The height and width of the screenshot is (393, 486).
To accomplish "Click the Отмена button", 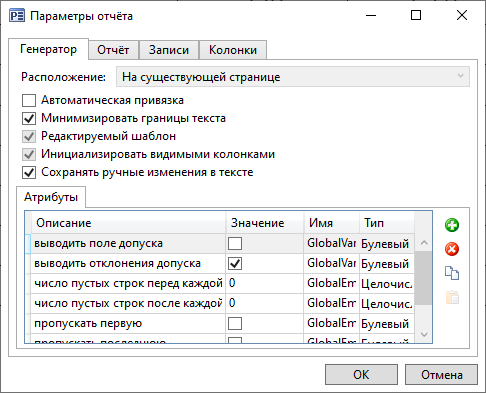I will click(x=441, y=375).
